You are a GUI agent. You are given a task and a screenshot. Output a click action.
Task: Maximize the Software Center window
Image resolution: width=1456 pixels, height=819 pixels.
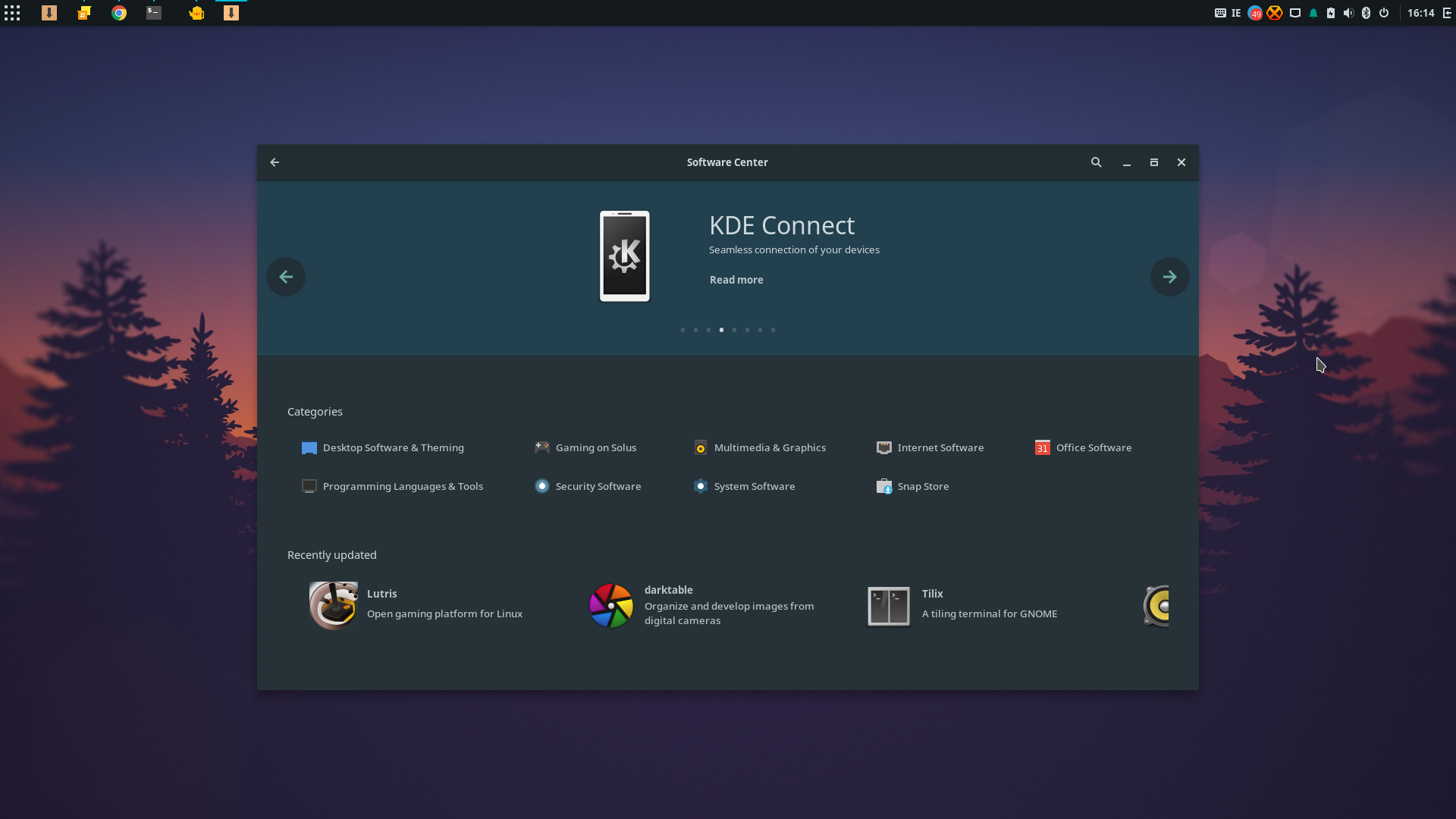[1154, 162]
